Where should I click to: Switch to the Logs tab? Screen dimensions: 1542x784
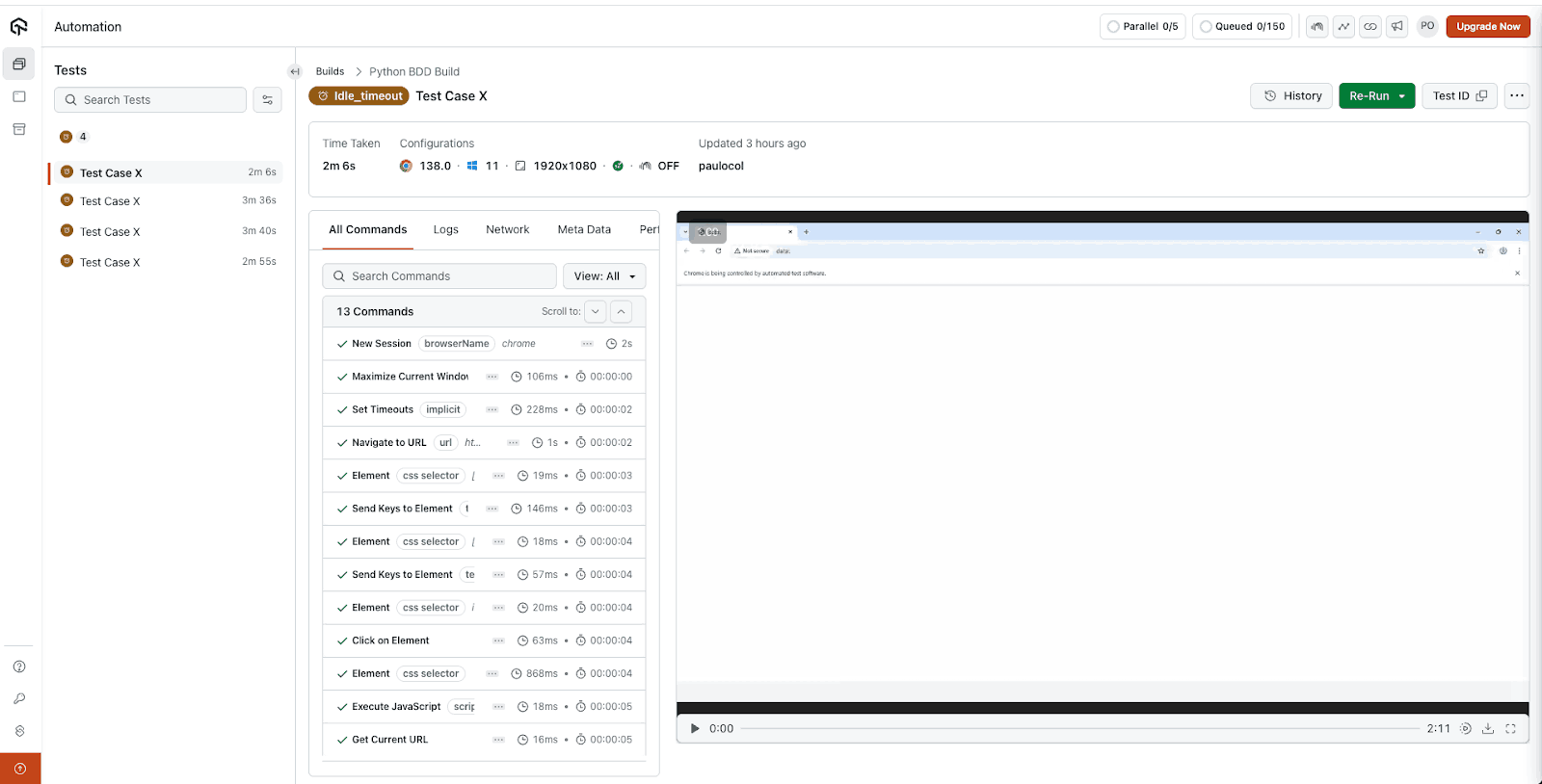pos(445,230)
